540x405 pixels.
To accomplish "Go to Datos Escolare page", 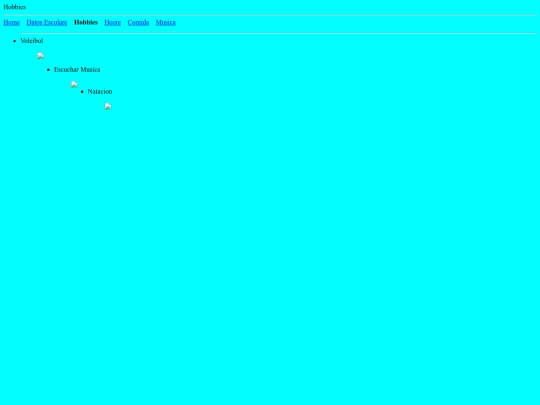I will 47,22.
